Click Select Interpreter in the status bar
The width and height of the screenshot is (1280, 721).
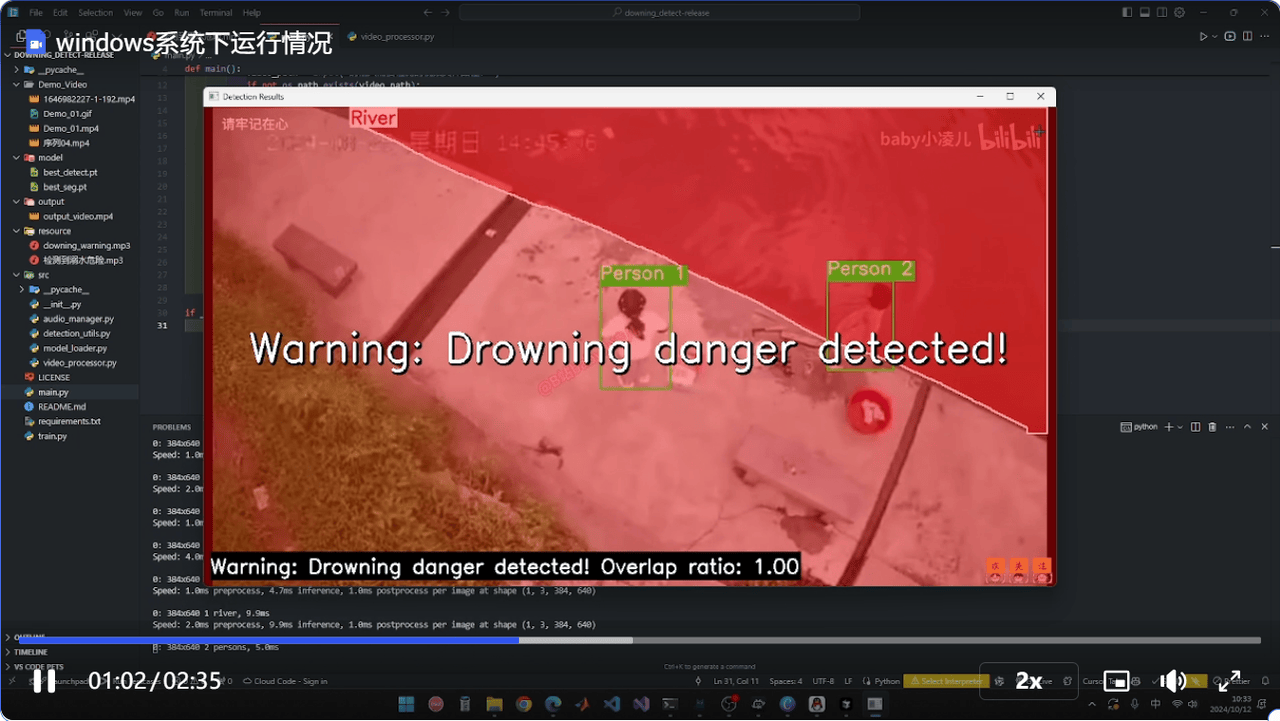(945, 681)
